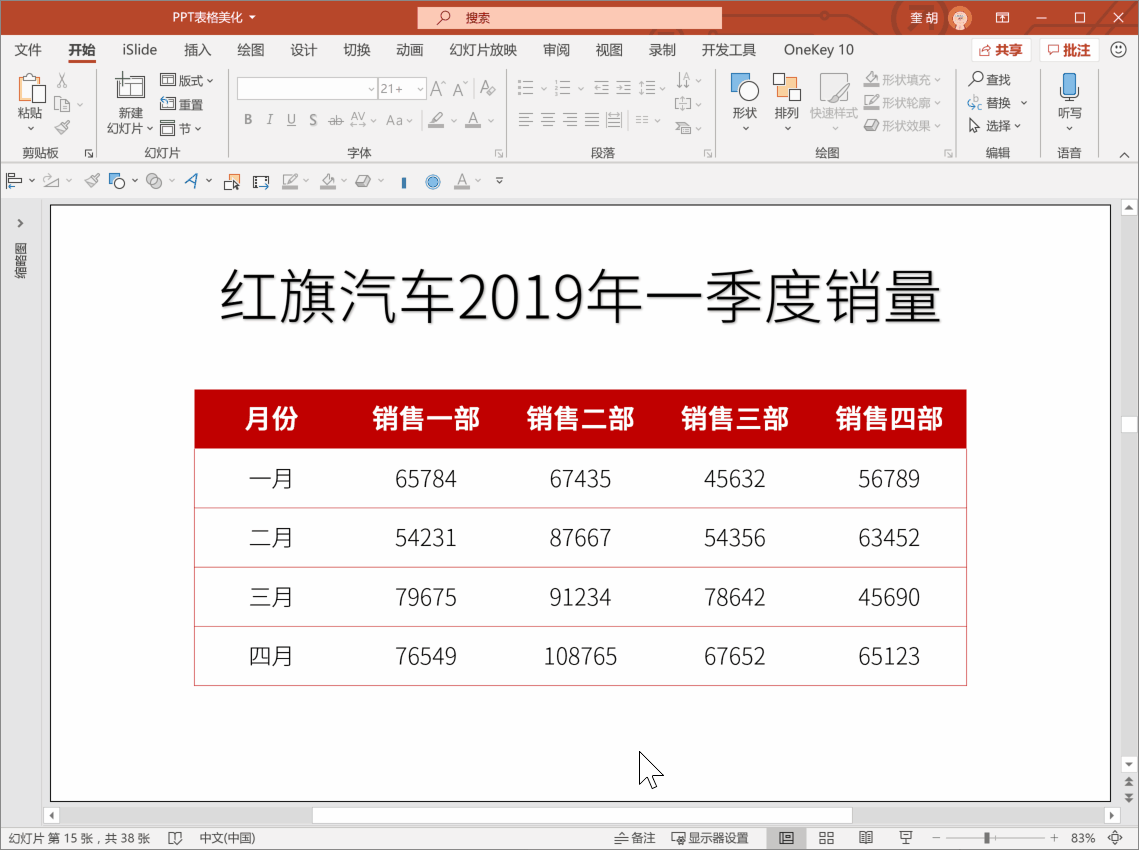Increase font size with large A icon
Screen dimensions: 1139x850
(x=437, y=89)
